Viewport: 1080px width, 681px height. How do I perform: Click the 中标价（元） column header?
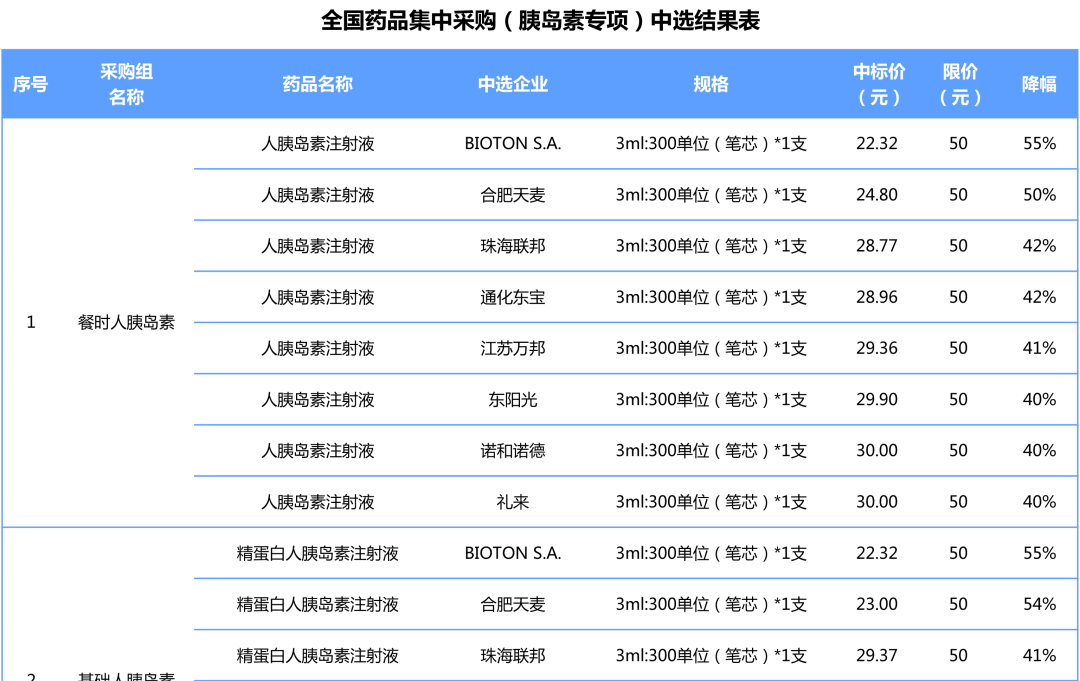(x=879, y=84)
